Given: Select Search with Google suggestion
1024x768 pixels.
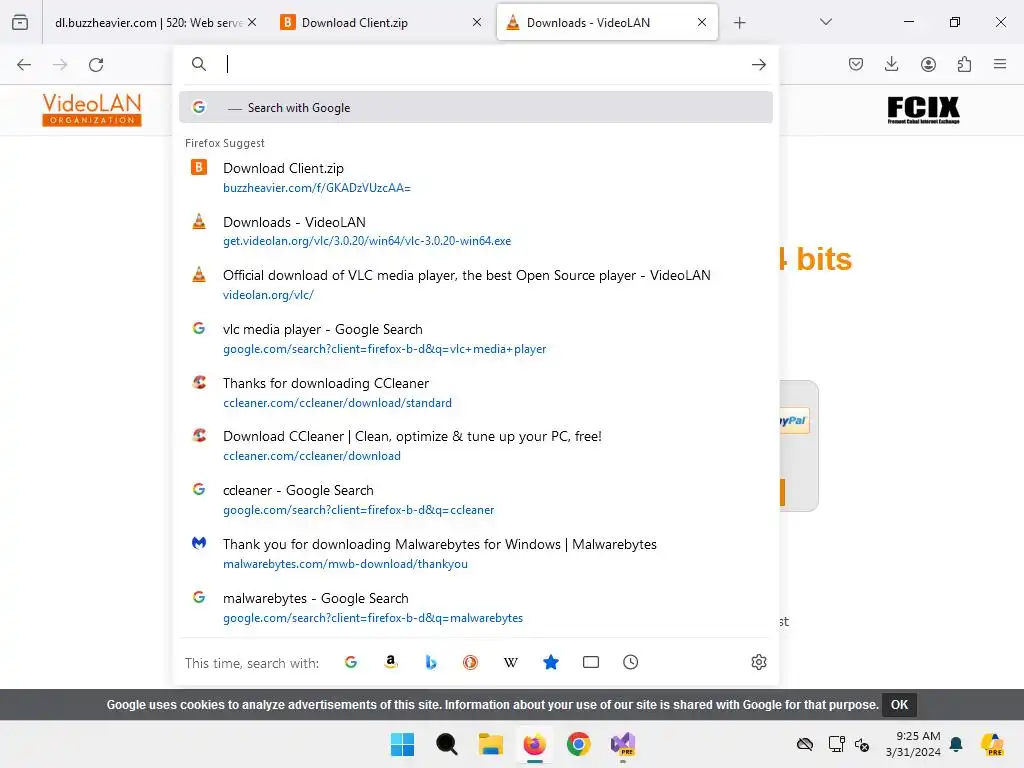Looking at the screenshot, I should pyautogui.click(x=475, y=107).
